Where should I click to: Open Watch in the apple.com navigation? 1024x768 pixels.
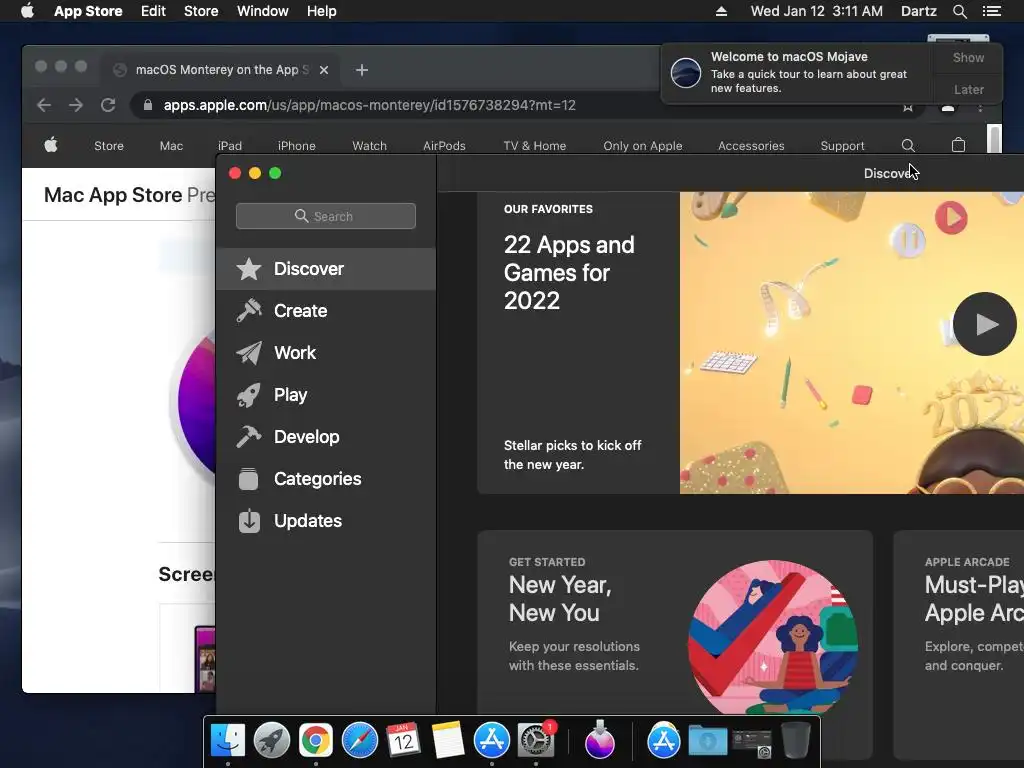(370, 146)
